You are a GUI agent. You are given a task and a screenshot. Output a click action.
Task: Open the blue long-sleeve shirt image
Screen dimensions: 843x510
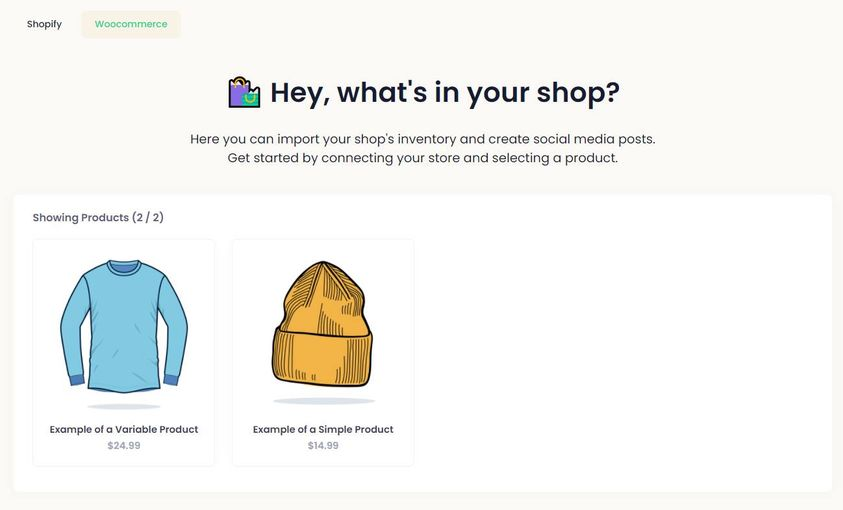tap(124, 327)
